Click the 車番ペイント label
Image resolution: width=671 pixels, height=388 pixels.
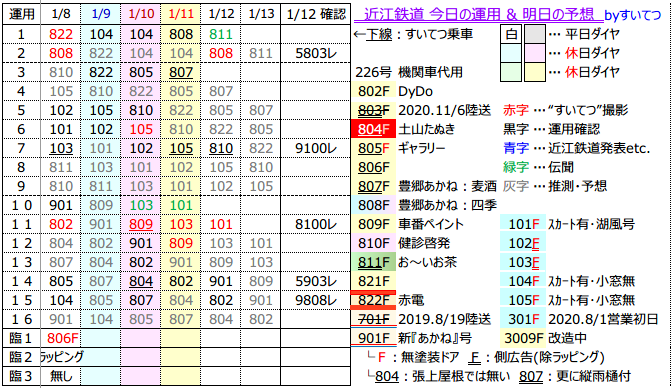click(431, 224)
